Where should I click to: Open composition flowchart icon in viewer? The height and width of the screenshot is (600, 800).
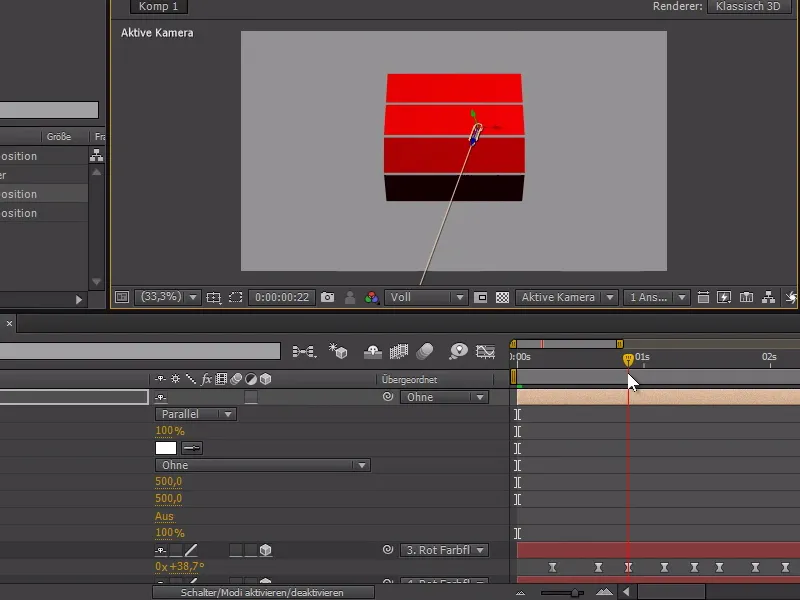(768, 297)
